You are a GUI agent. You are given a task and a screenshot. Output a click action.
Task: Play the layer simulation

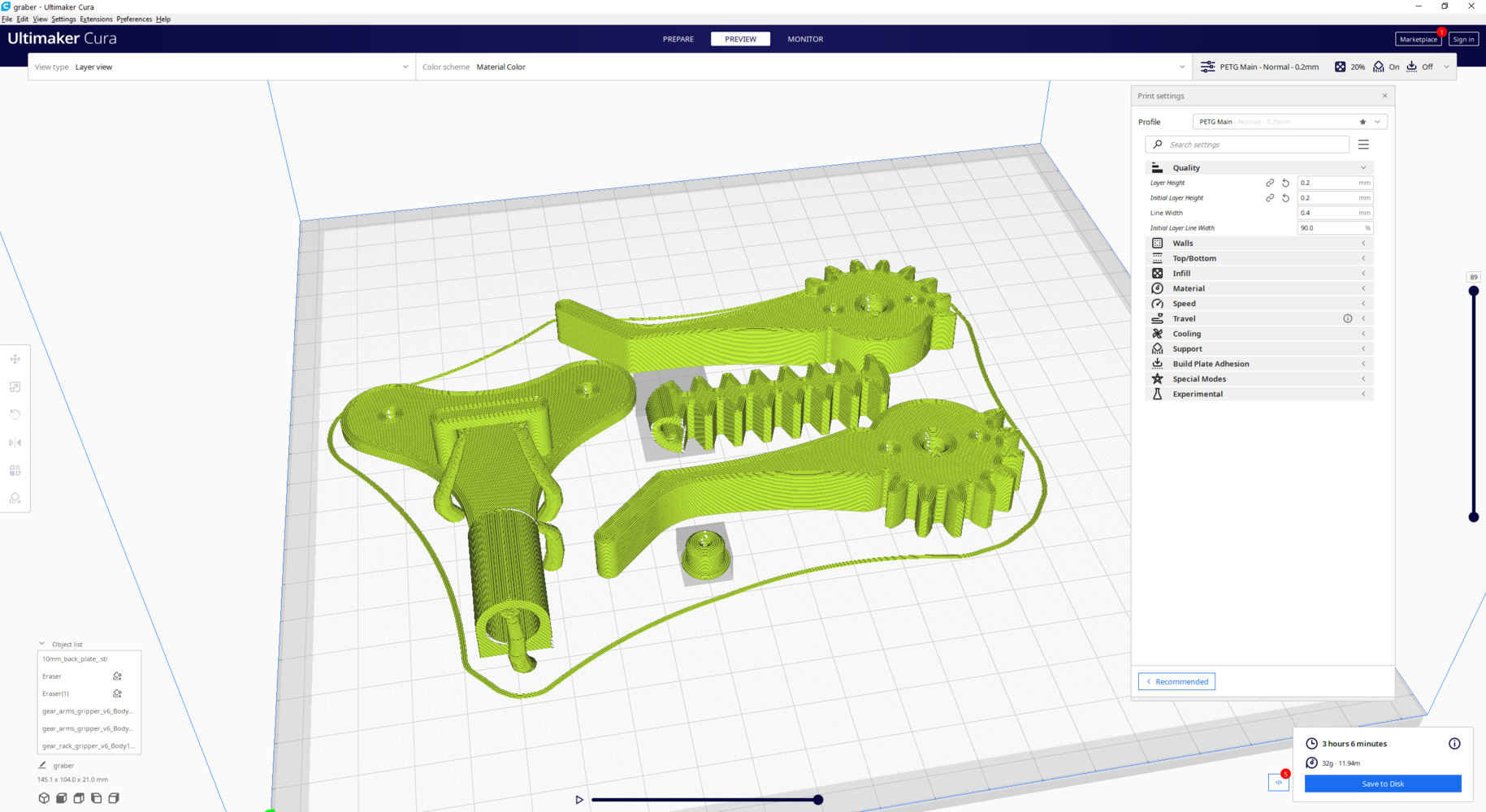579,800
